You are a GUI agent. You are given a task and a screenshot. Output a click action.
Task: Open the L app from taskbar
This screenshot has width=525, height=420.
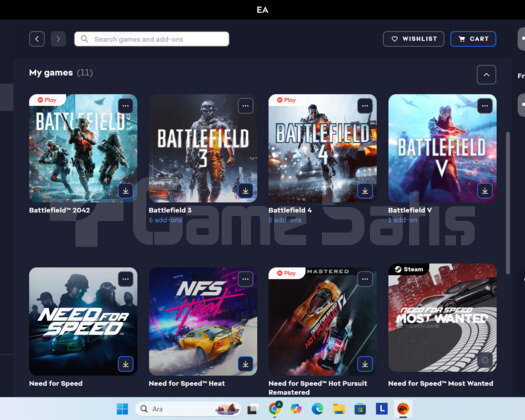click(x=382, y=409)
